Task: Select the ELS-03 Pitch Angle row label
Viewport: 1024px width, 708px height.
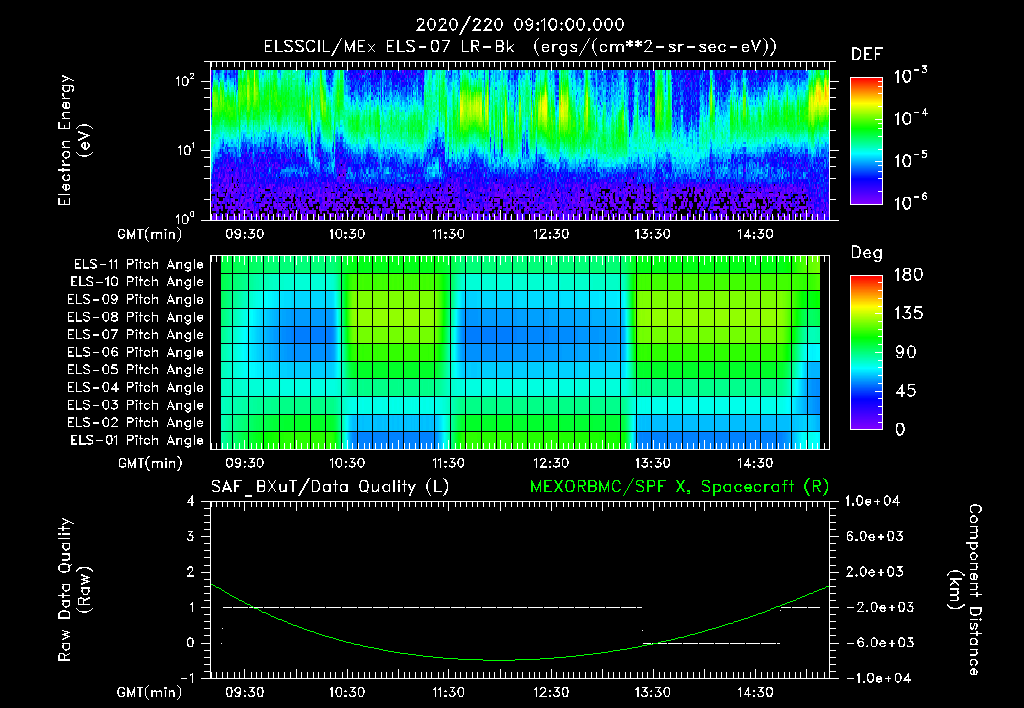Action: [136, 405]
